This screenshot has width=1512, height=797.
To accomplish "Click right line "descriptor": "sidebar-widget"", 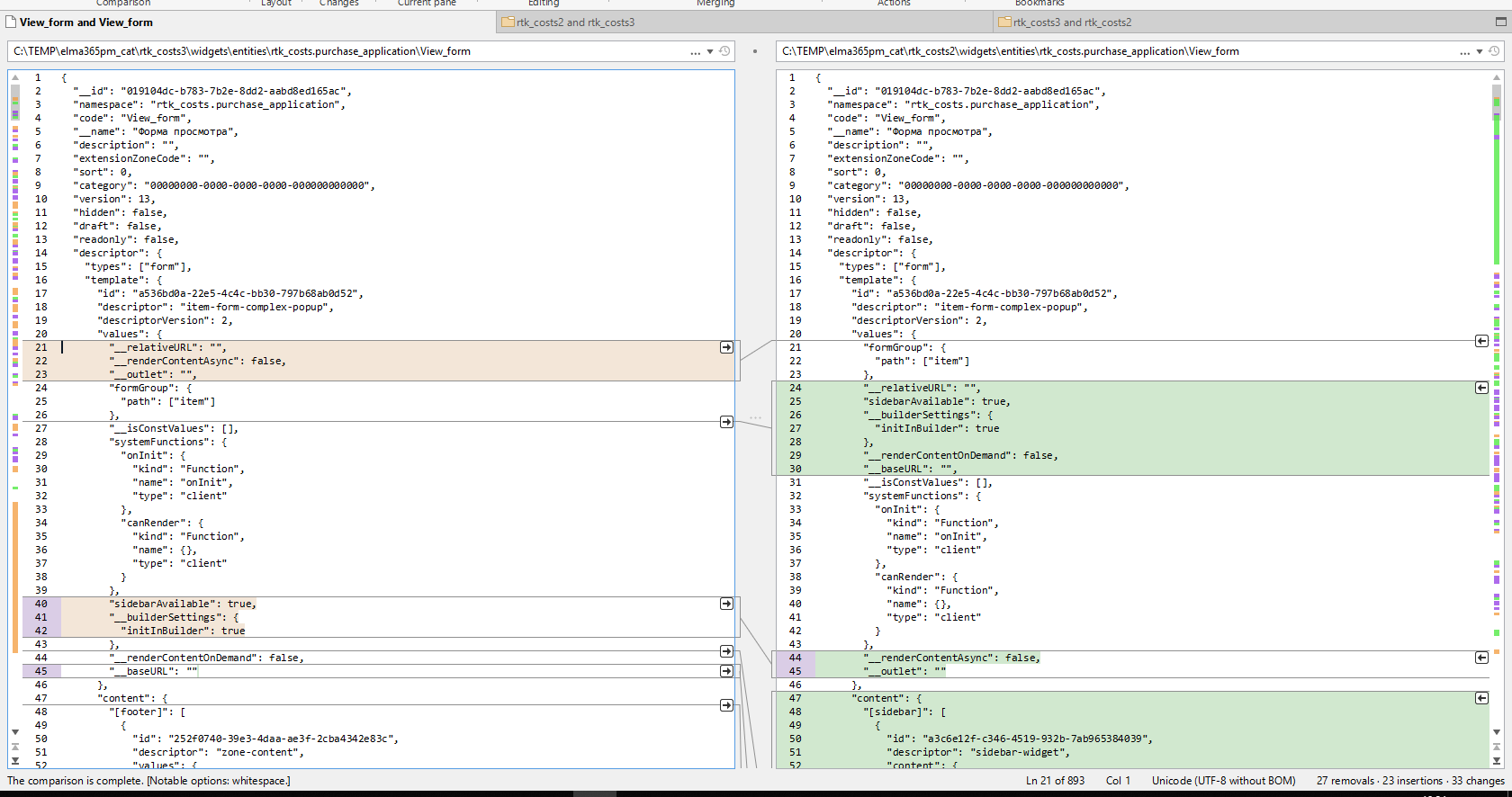I will [978, 752].
